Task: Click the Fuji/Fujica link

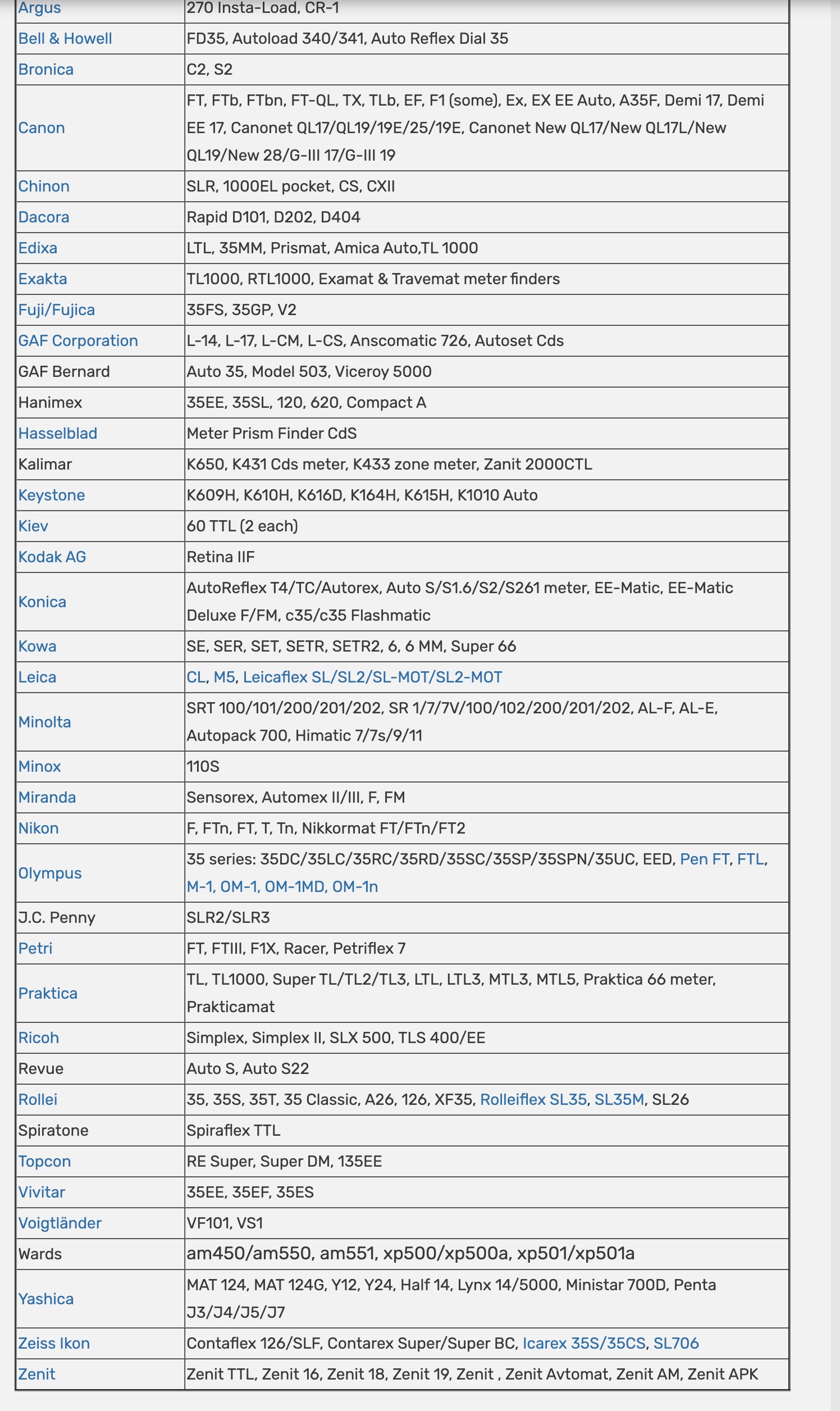Action: 57,309
